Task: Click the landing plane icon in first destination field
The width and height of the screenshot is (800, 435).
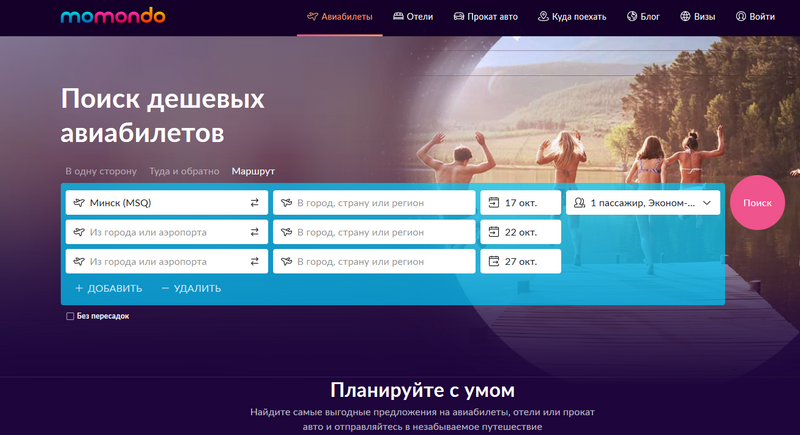Action: [x=287, y=202]
